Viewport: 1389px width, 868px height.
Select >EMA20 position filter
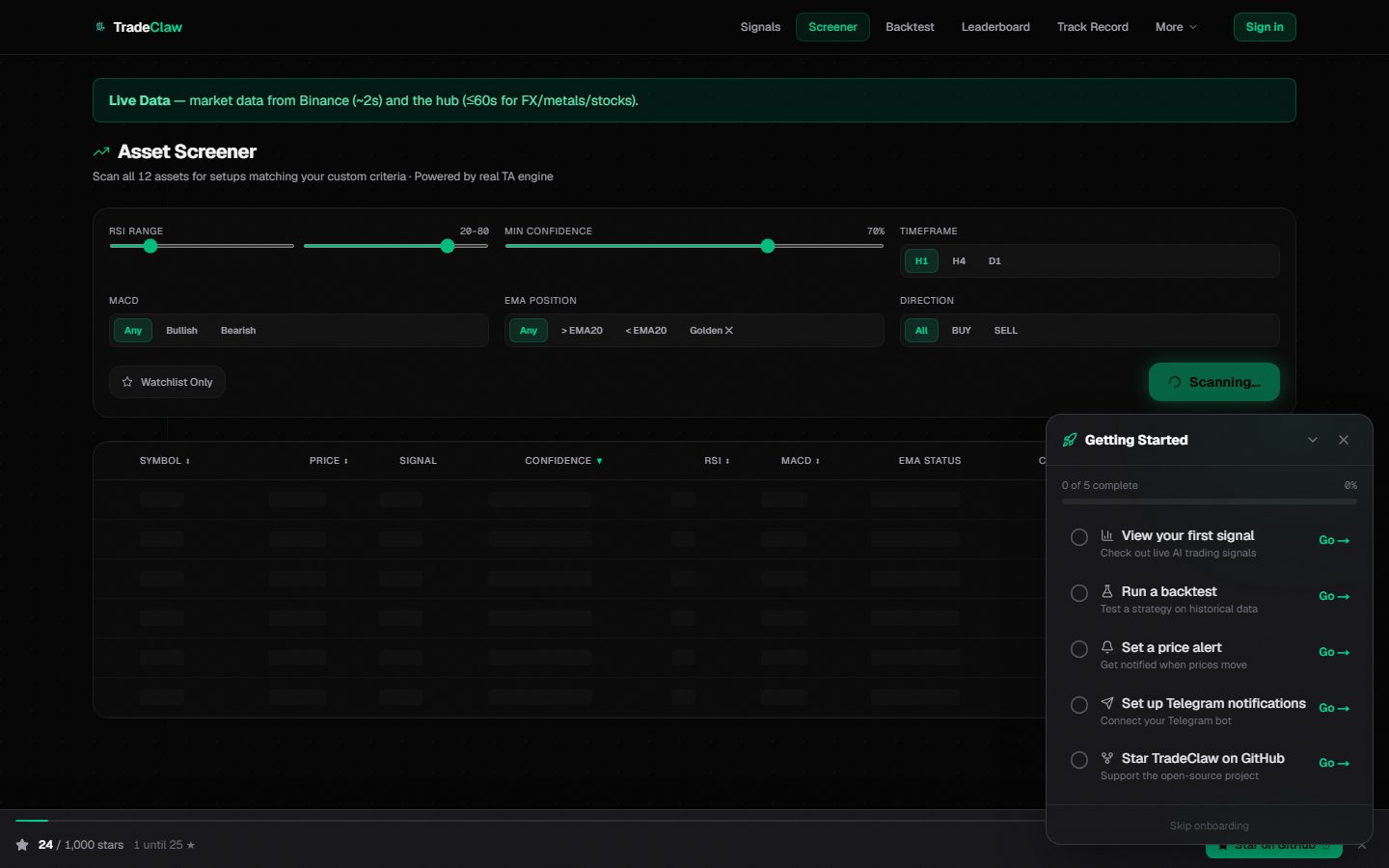[582, 331]
